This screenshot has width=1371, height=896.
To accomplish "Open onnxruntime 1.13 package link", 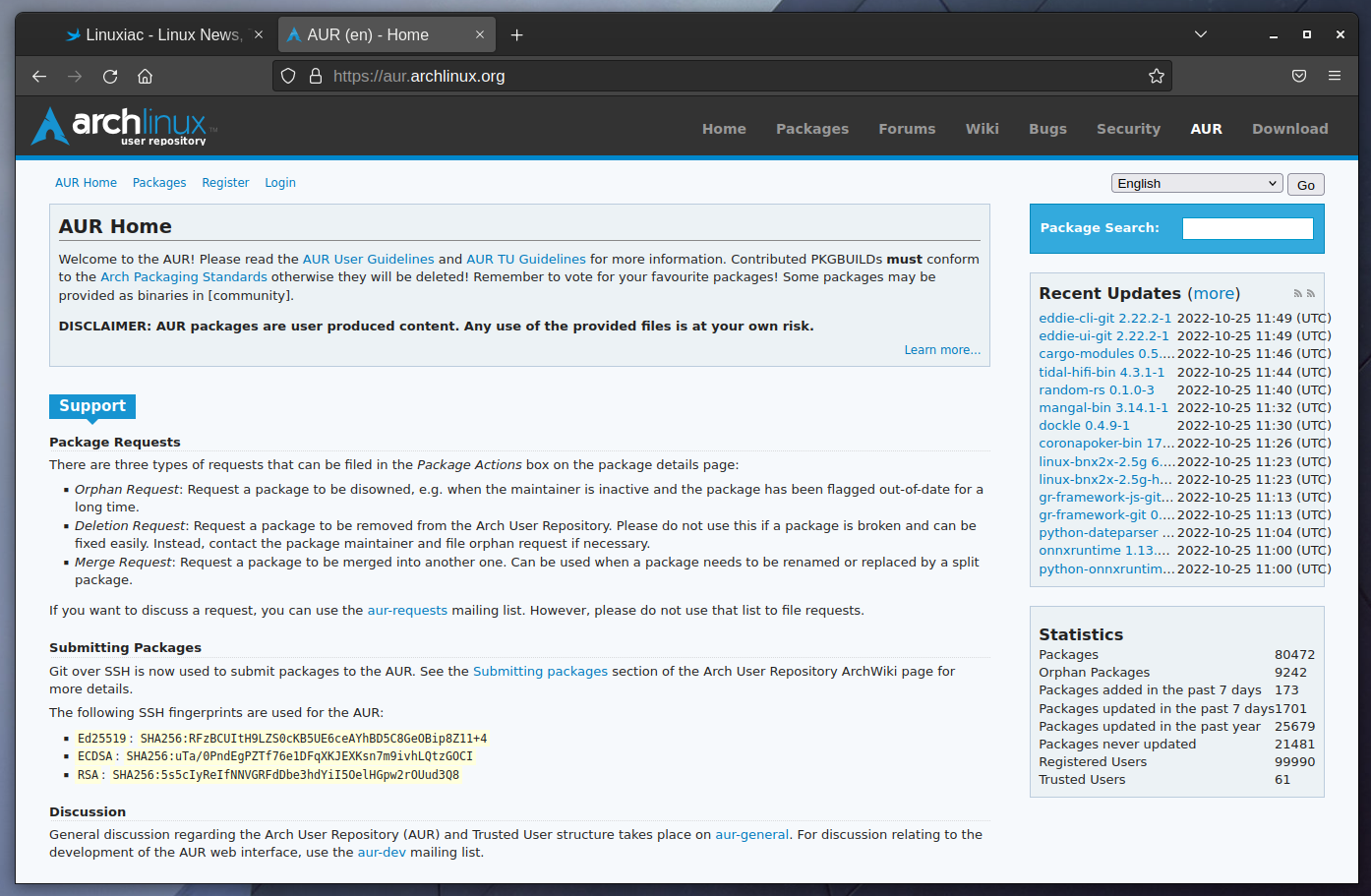I will click(x=1104, y=551).
